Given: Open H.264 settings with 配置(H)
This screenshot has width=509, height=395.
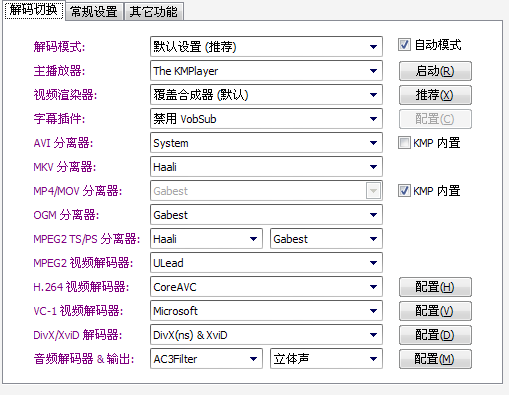Looking at the screenshot, I should pyautogui.click(x=435, y=287).
